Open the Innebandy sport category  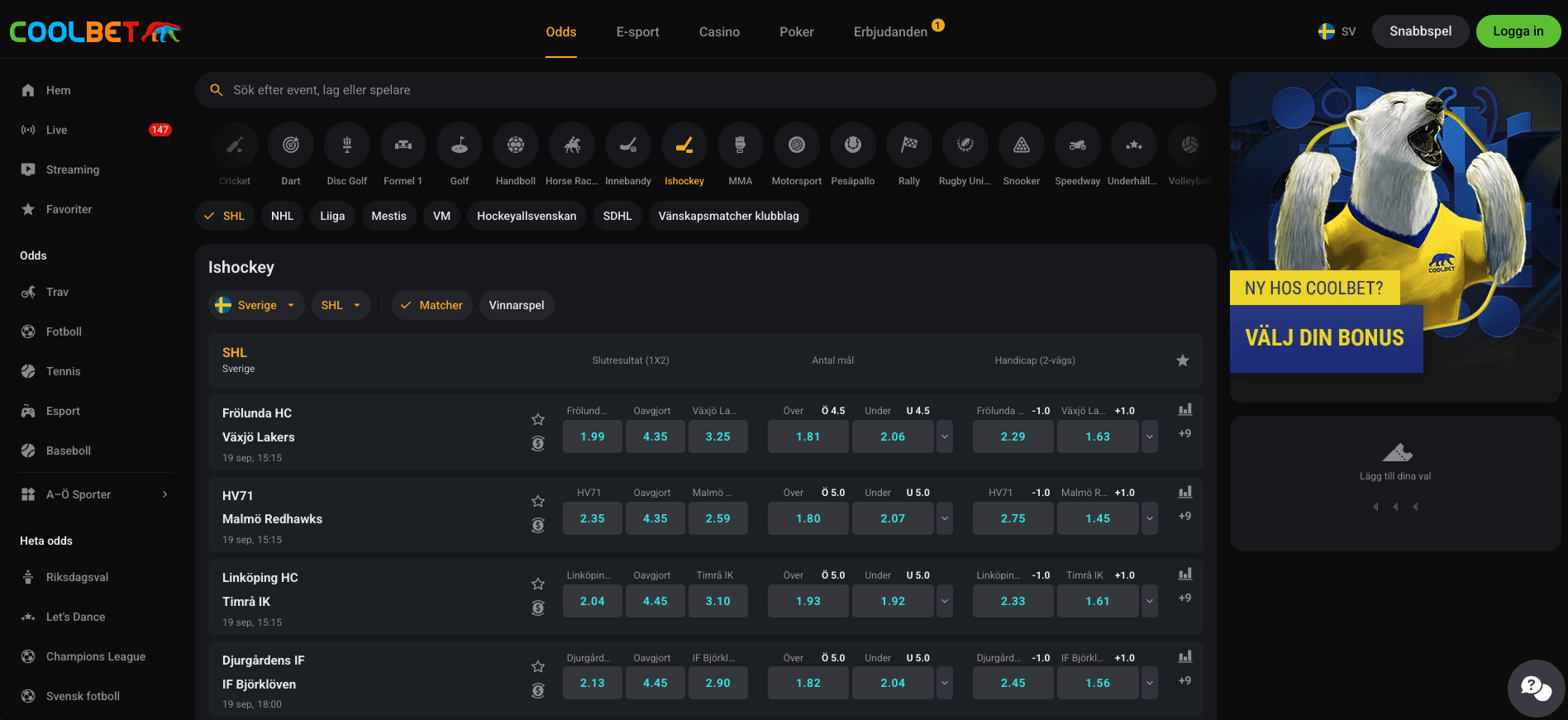(628, 145)
